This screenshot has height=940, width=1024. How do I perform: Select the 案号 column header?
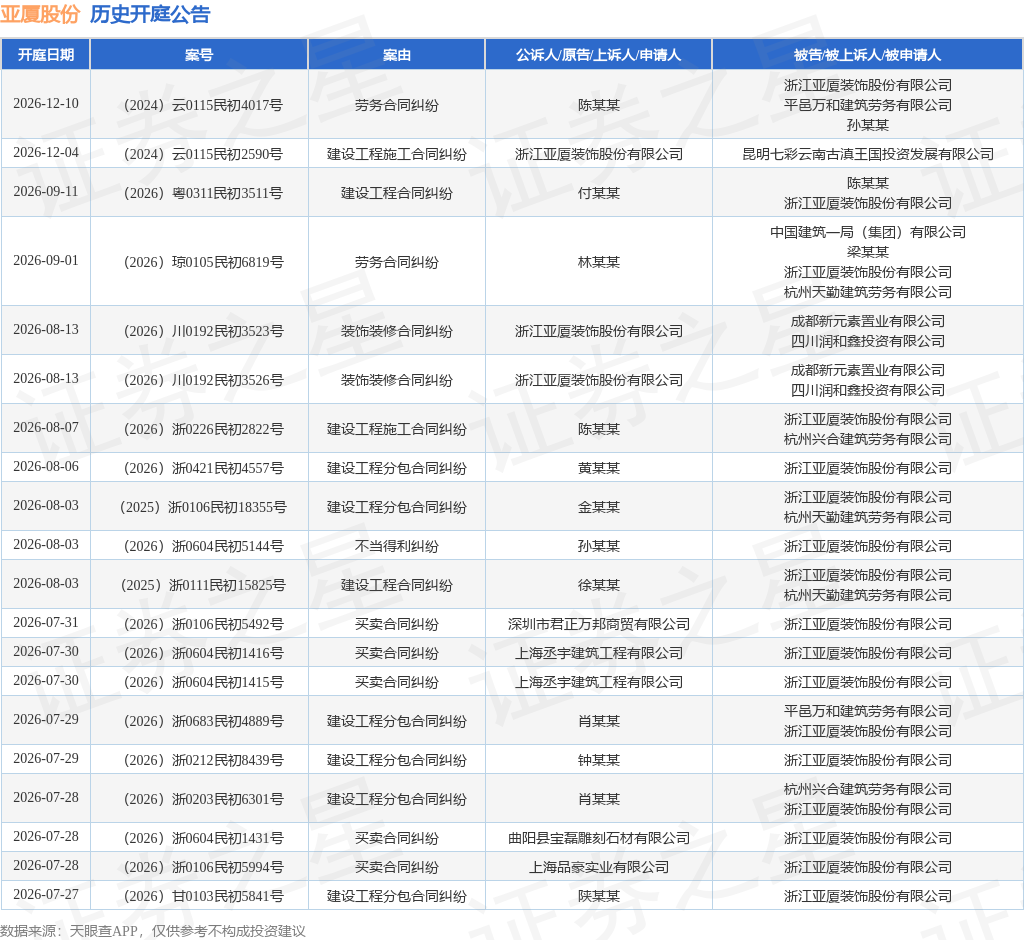tap(199, 55)
